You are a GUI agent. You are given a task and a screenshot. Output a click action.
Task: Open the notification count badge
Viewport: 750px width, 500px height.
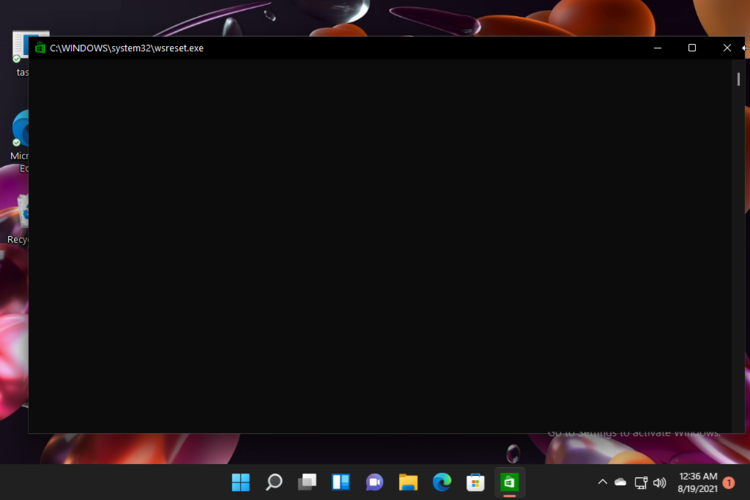[x=728, y=483]
